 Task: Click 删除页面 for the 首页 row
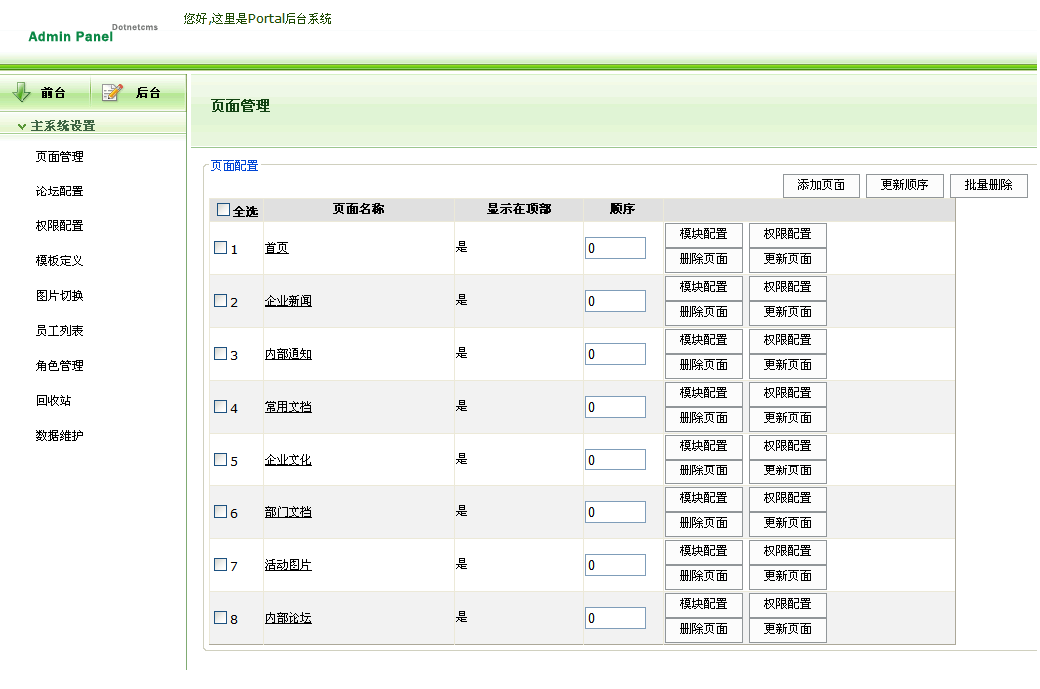point(704,260)
